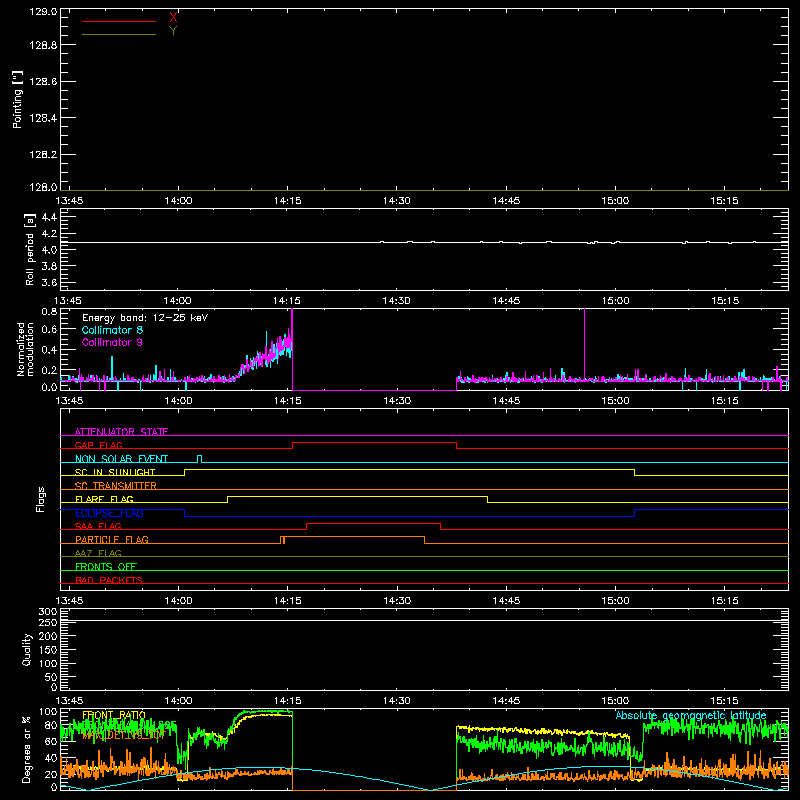Click the olive Y legend line sample
800x800 pixels.
pyautogui.click(x=119, y=34)
